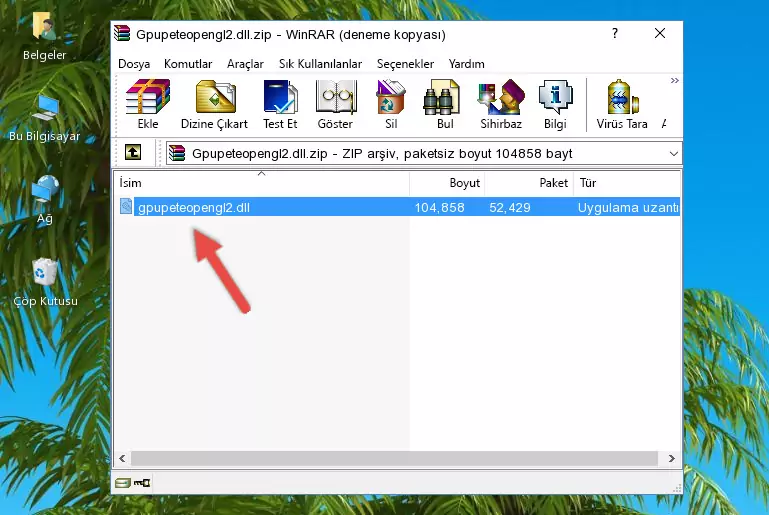769x515 pixels.
Task: Select the Ağ network desktop icon
Action: (44, 199)
